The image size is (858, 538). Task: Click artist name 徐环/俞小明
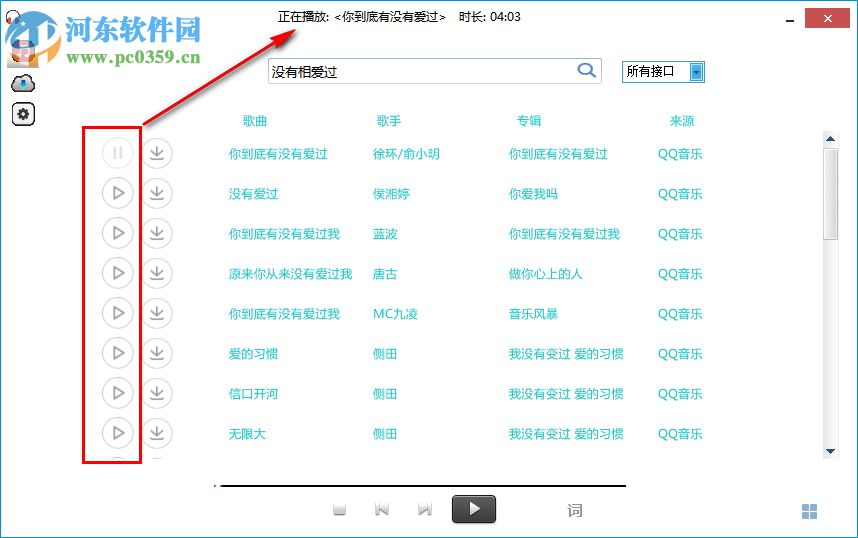406,154
